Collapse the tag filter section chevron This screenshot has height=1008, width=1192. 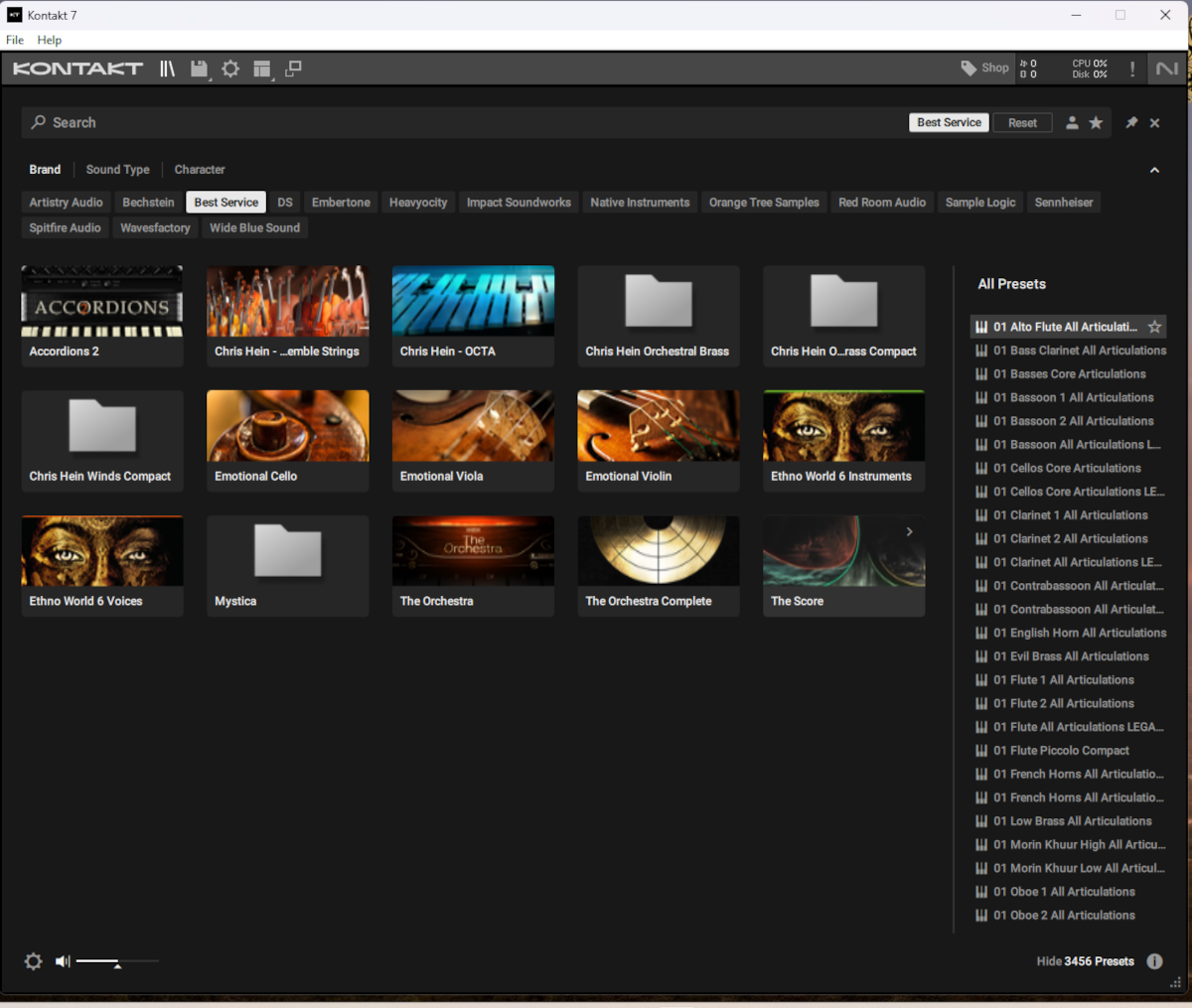(x=1154, y=170)
